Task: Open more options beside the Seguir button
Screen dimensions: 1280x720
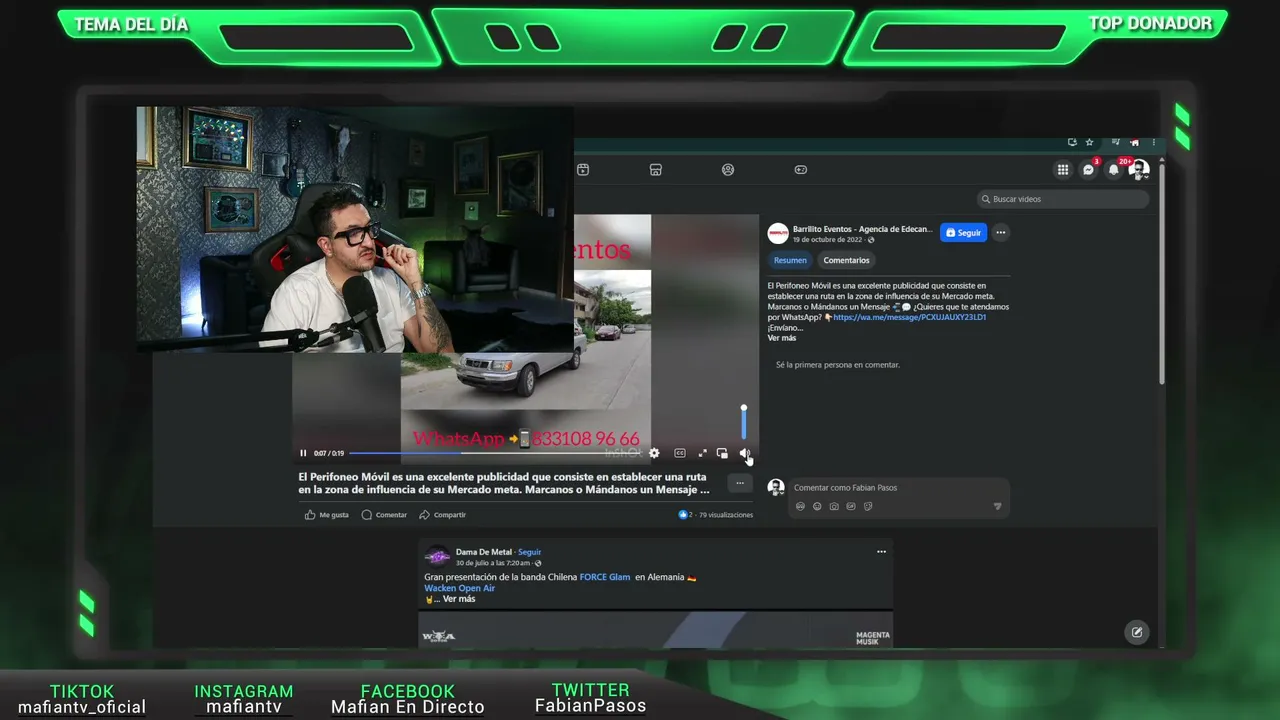Action: (1000, 233)
